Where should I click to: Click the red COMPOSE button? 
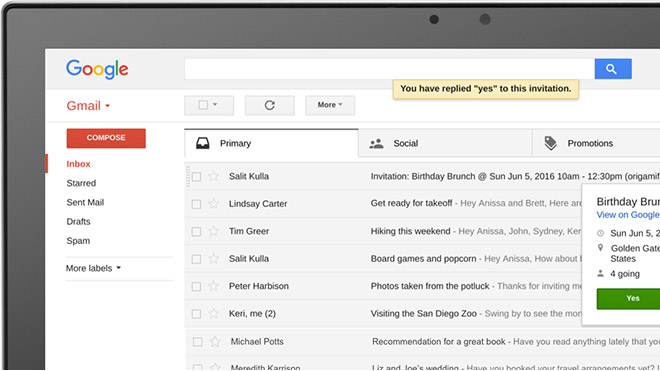pyautogui.click(x=106, y=138)
